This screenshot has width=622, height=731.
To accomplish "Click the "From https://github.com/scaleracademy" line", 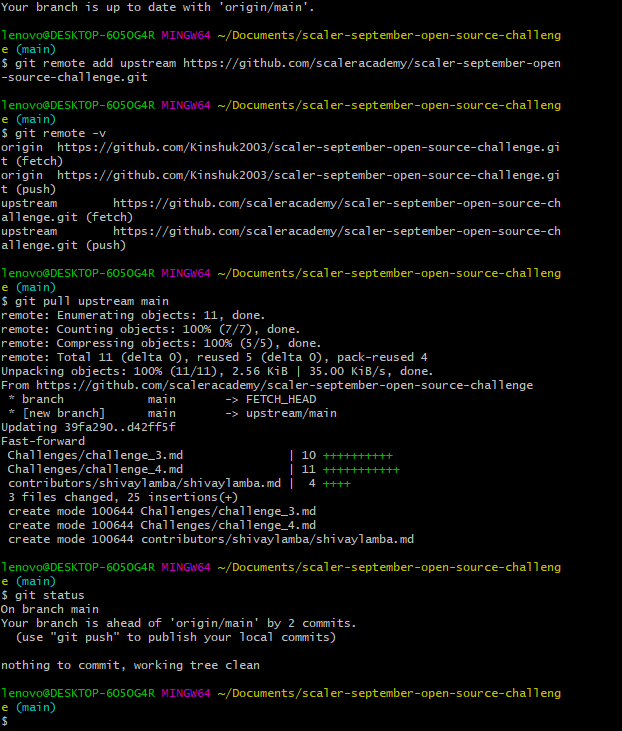I will click(x=267, y=385).
